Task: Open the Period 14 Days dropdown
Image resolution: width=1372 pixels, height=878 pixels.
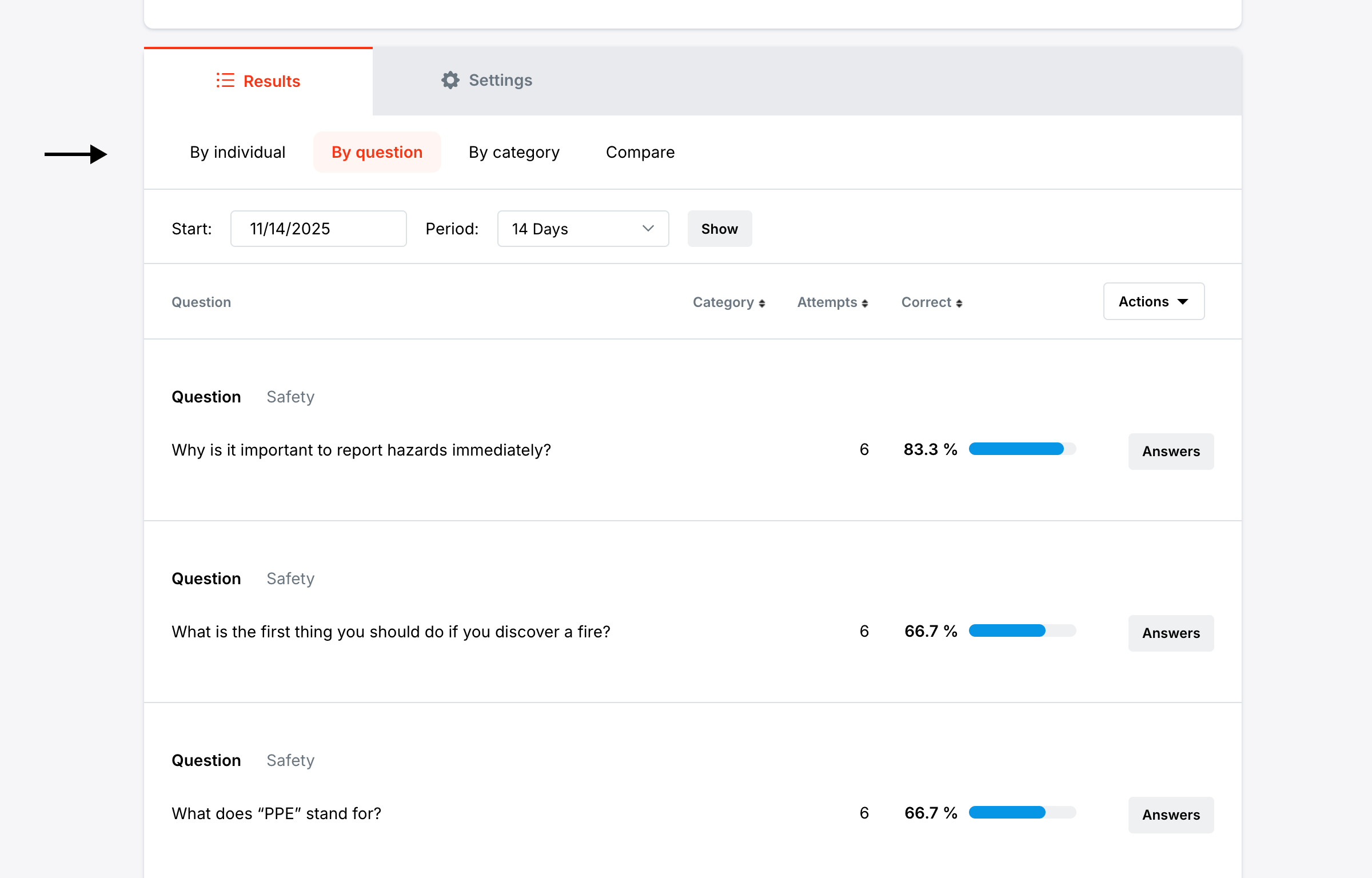Action: coord(583,229)
